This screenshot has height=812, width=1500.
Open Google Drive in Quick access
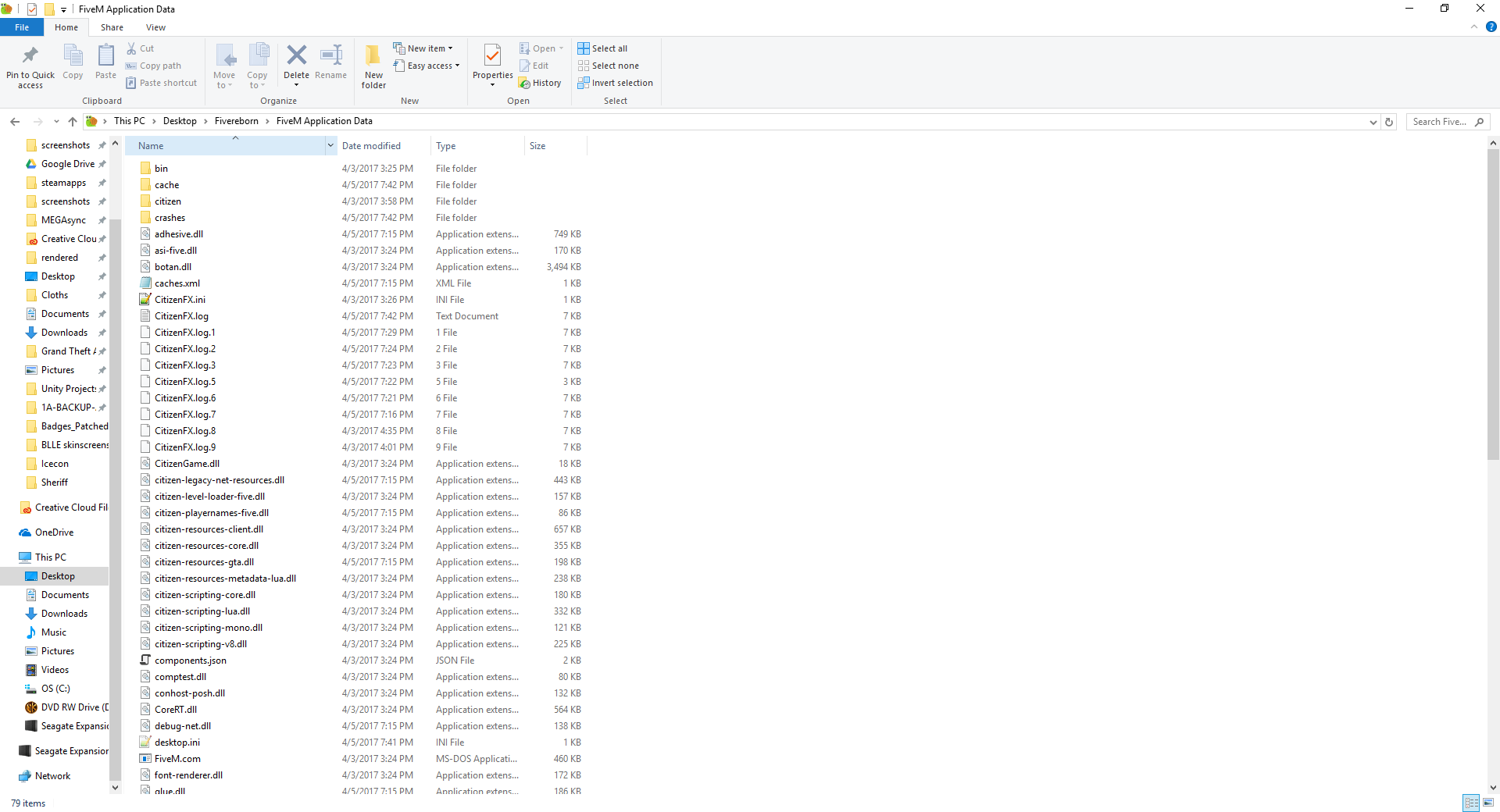coord(66,164)
